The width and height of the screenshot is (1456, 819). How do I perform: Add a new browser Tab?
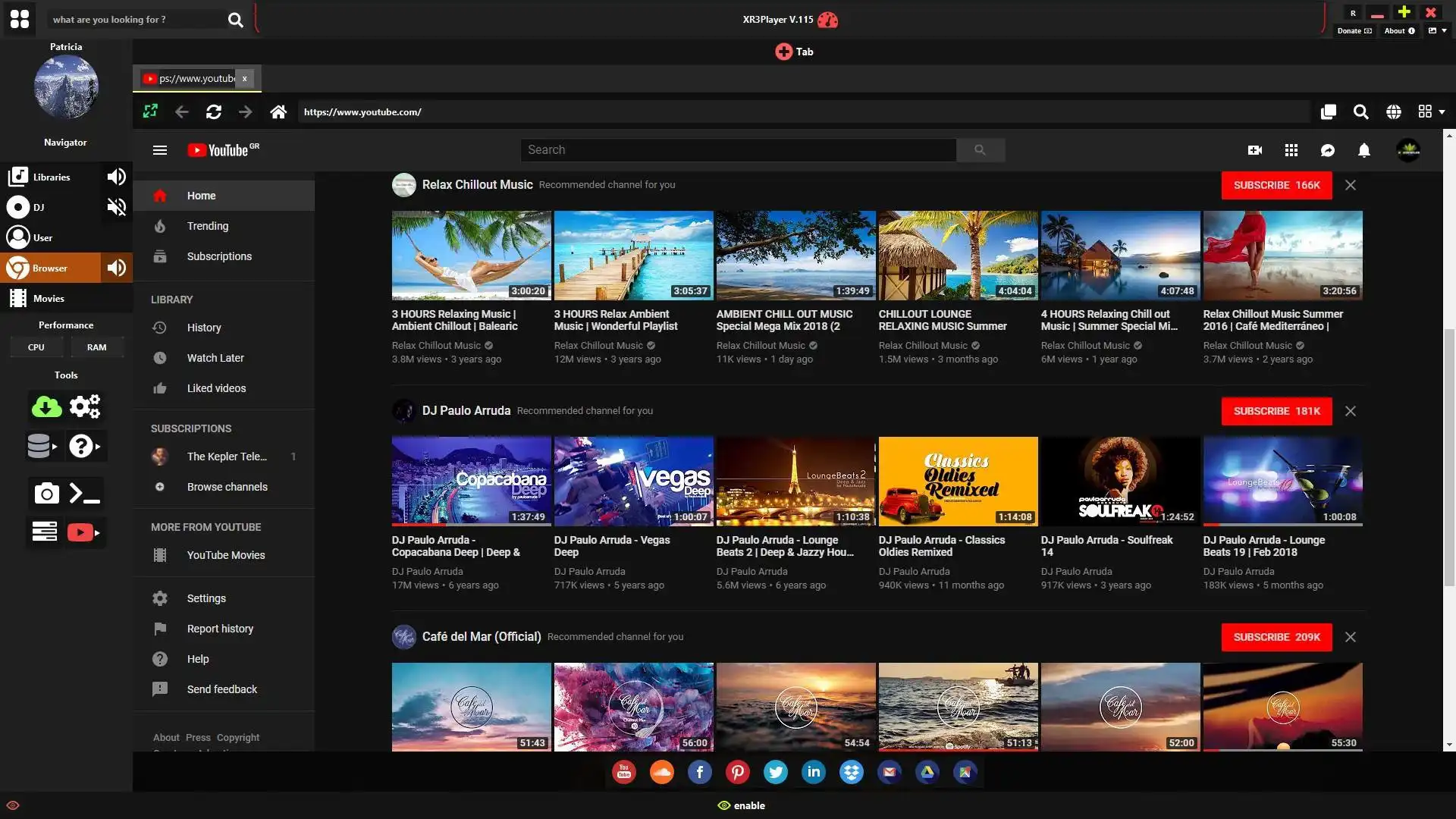point(794,52)
